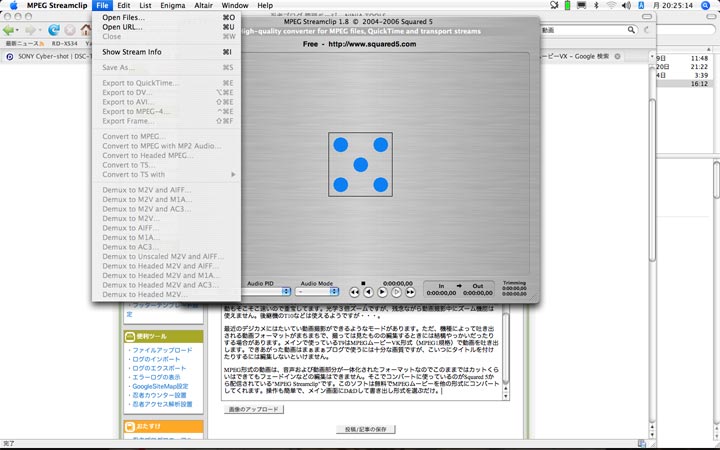Viewport: 720px width, 450px height.
Task: Open the Edit menu
Action: click(124, 6)
